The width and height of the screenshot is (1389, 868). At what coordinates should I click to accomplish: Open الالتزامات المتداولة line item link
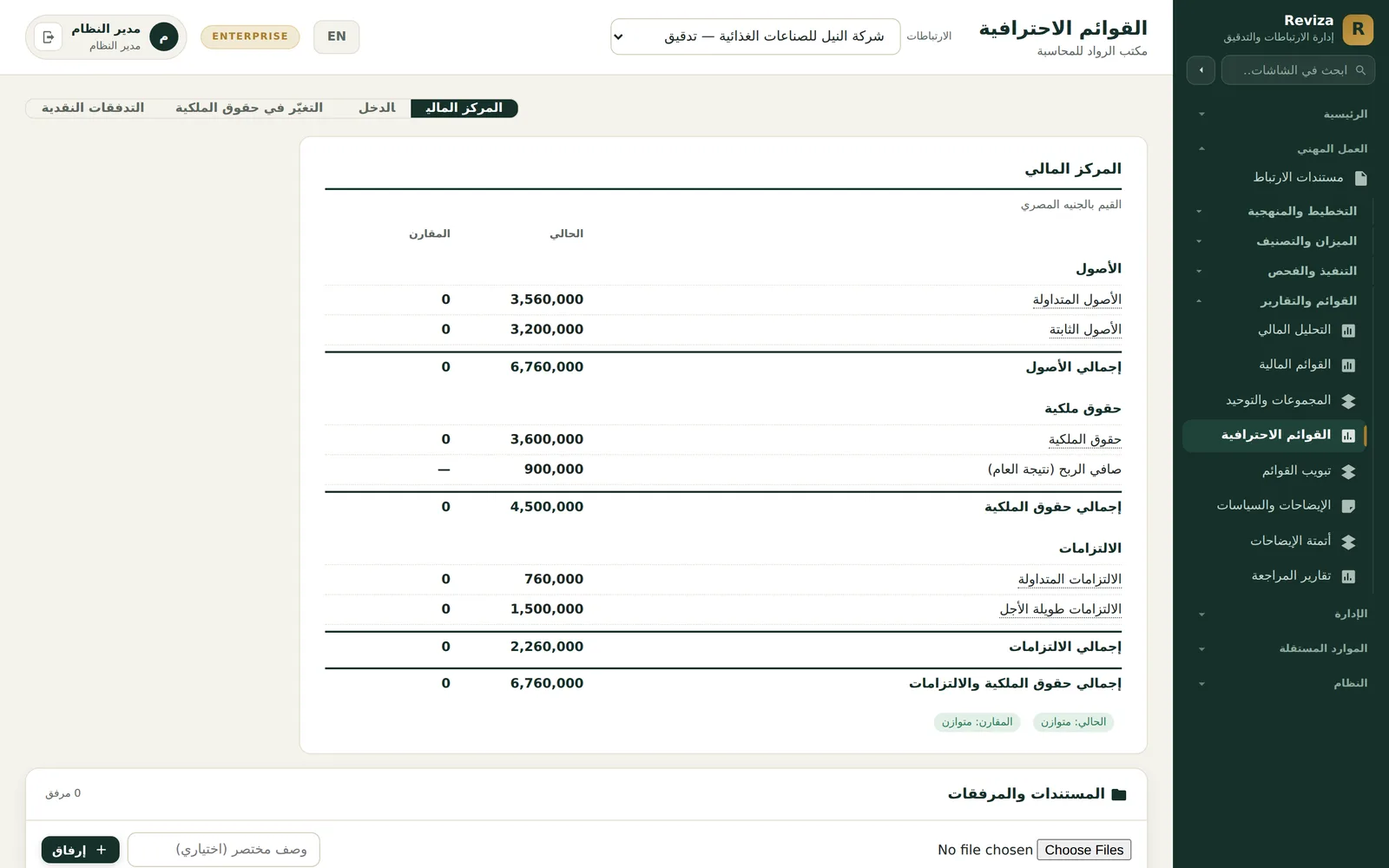1070,579
